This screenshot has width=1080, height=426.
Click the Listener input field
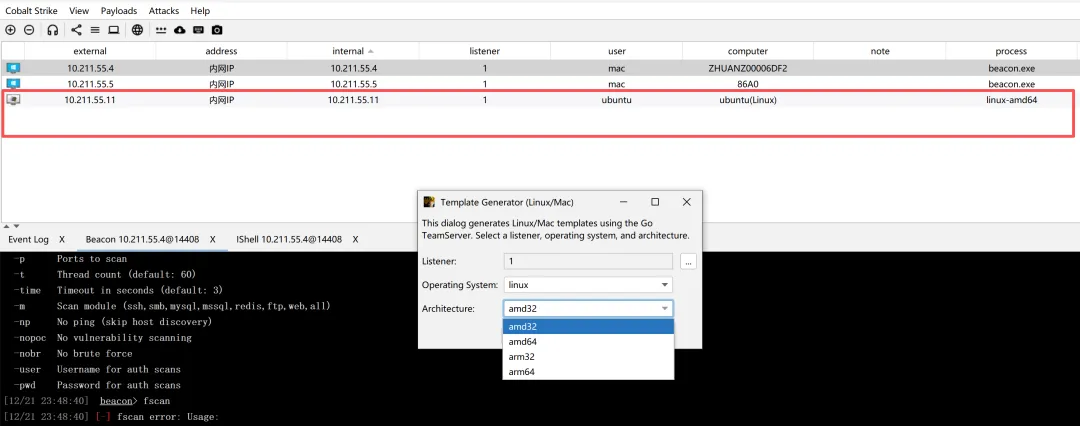pyautogui.click(x=588, y=261)
